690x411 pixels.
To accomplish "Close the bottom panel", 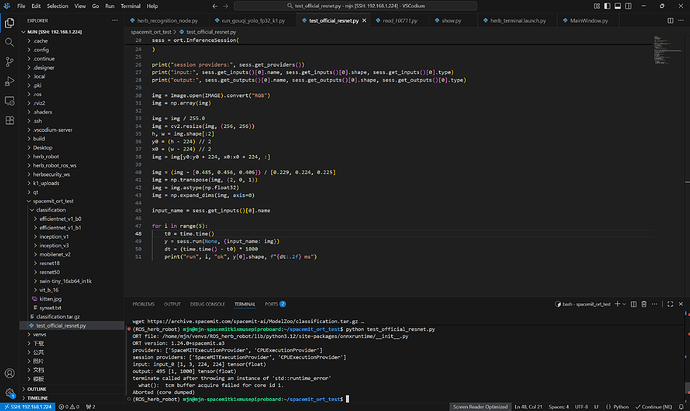I will (x=681, y=304).
